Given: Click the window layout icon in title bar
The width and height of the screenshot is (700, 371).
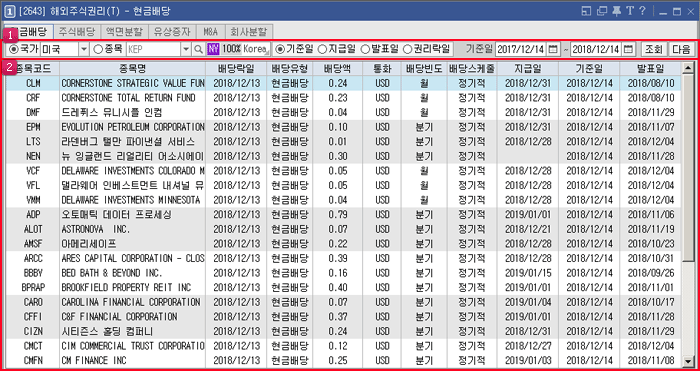Looking at the screenshot, I should point(587,11).
